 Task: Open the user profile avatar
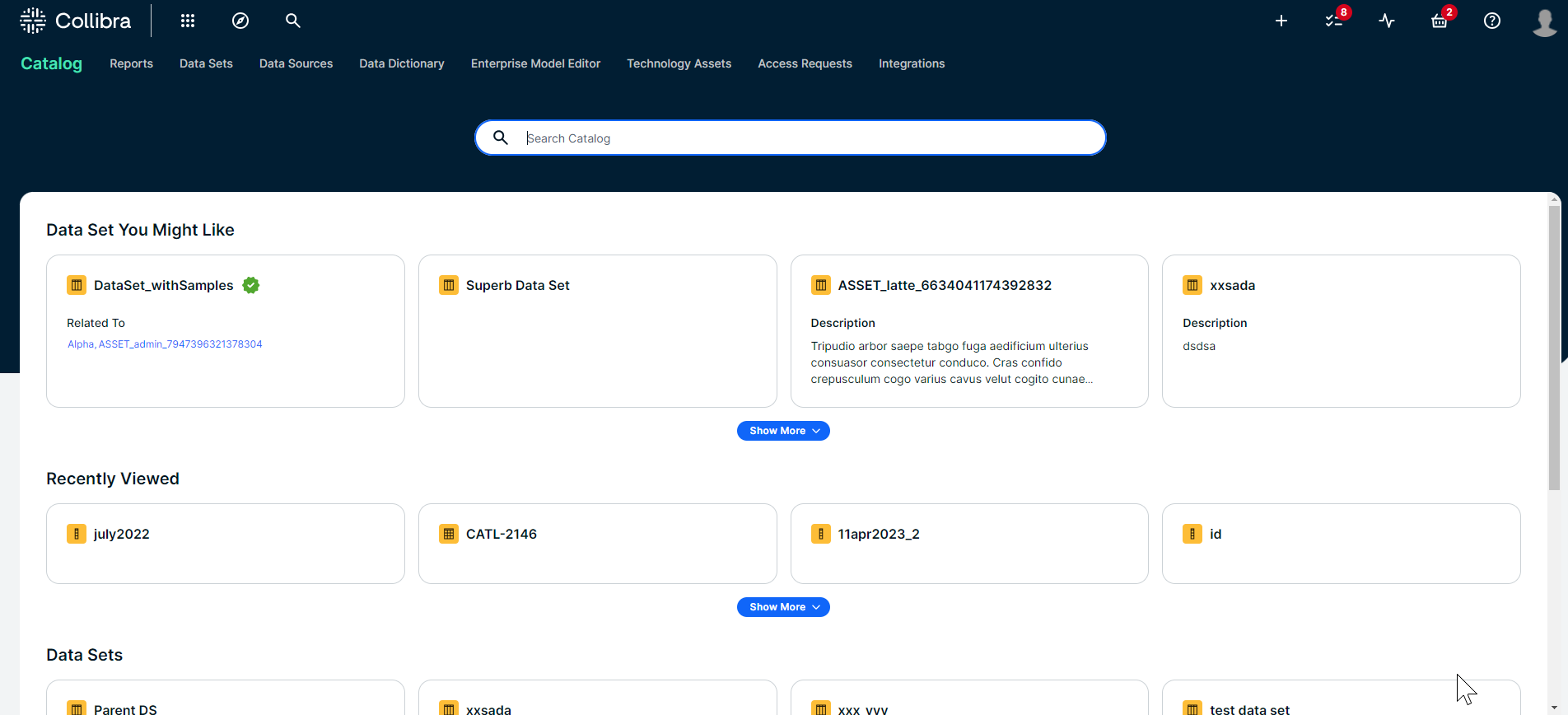pos(1544,21)
